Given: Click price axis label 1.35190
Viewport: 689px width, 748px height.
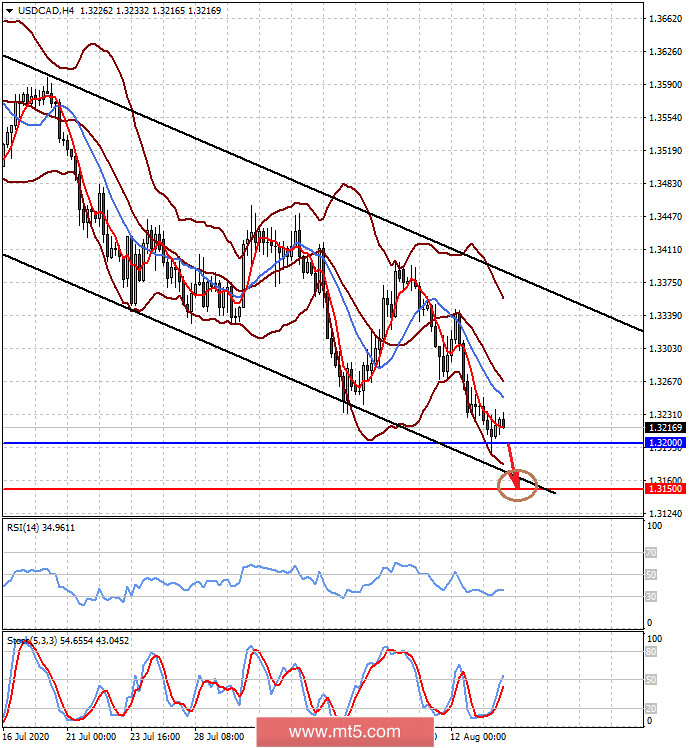Looking at the screenshot, I should pyautogui.click(x=666, y=151).
